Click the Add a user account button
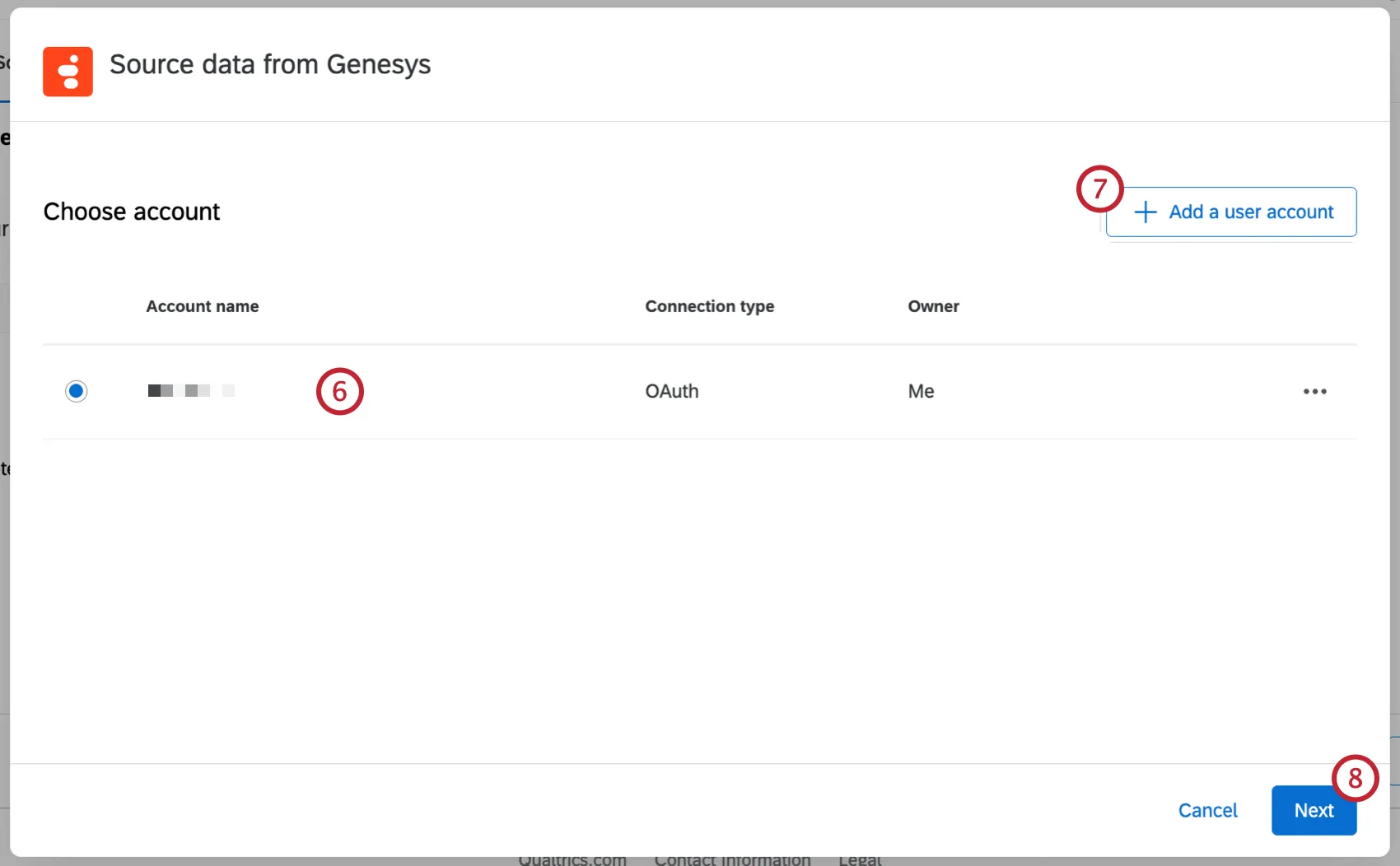 click(x=1230, y=212)
